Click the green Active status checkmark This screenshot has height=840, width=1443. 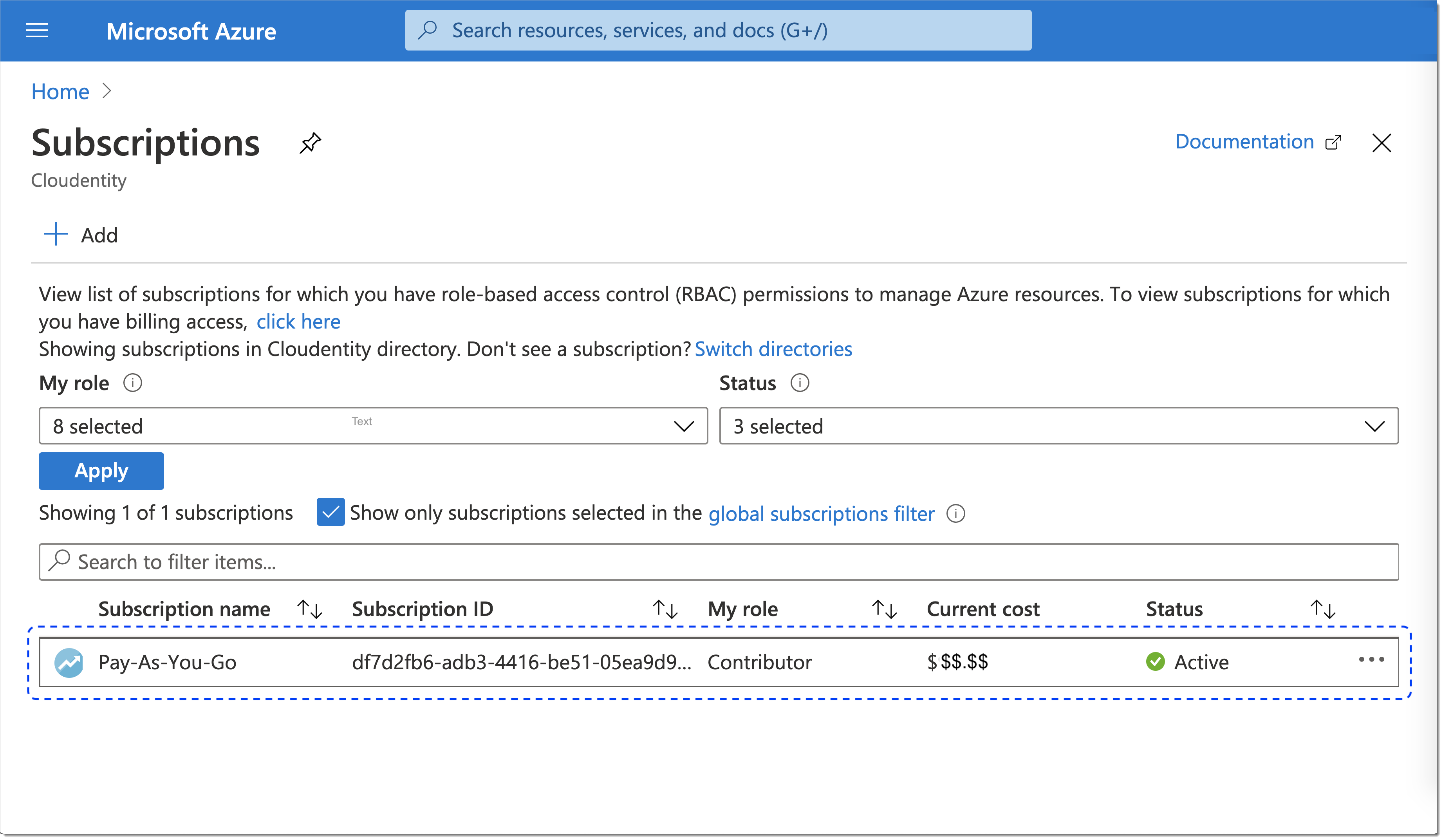[x=1156, y=661]
